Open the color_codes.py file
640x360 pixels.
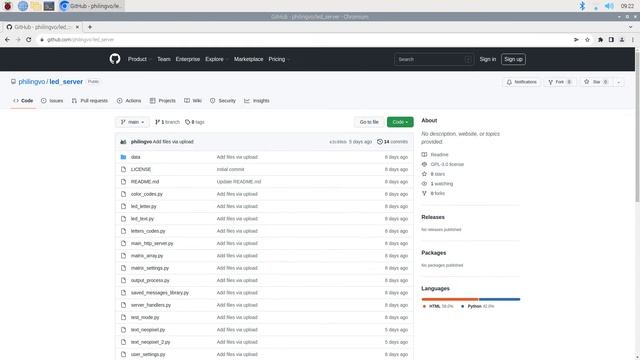(x=147, y=194)
